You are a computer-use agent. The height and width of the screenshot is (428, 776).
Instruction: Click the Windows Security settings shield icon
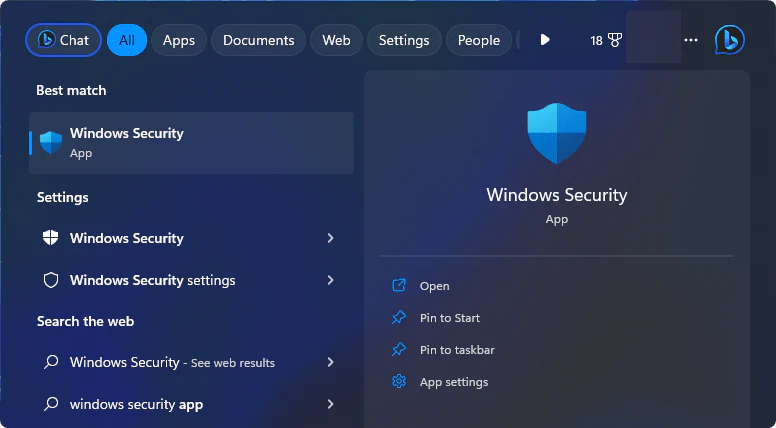51,280
